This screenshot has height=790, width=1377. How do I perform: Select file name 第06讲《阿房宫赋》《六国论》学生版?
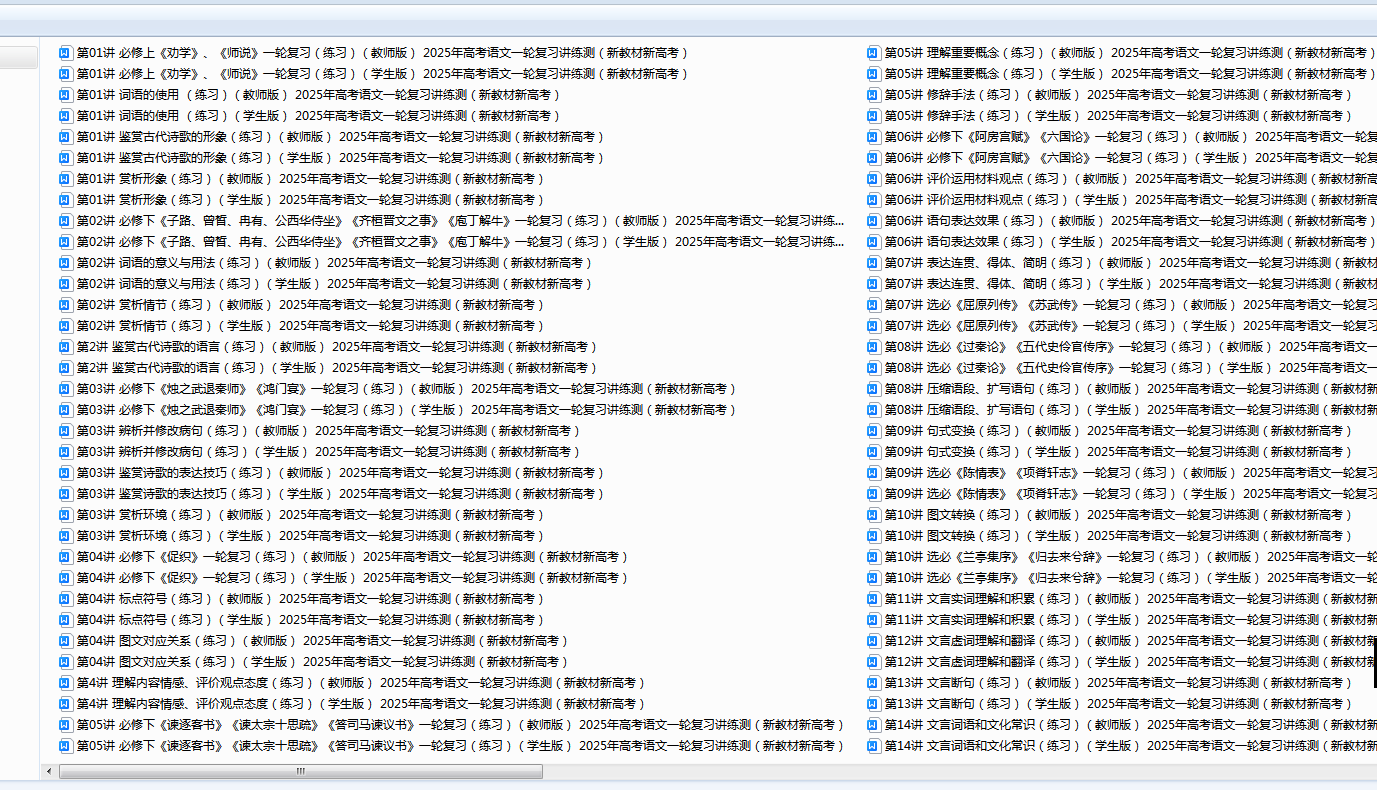pyautogui.click(x=1130, y=157)
